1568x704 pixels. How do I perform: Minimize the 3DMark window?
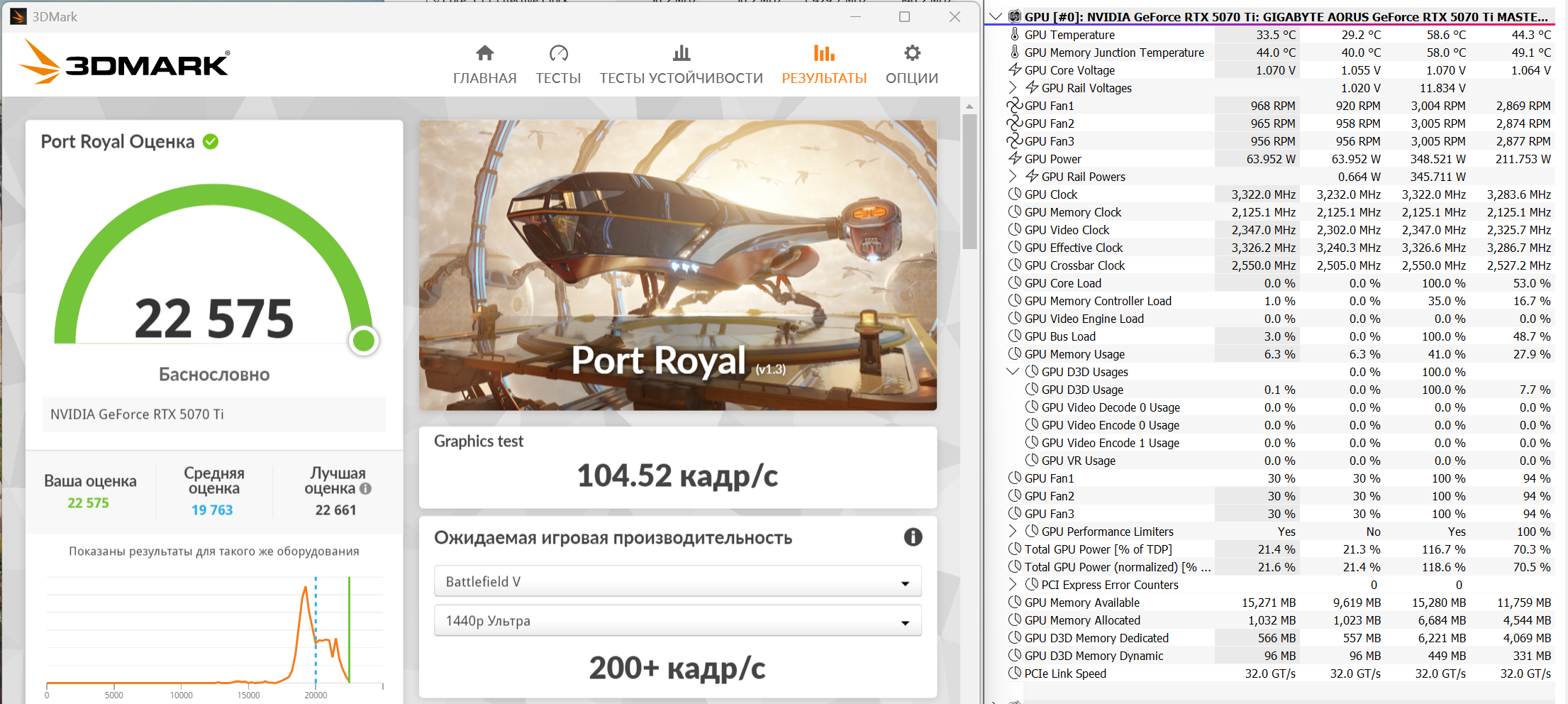pyautogui.click(x=855, y=16)
